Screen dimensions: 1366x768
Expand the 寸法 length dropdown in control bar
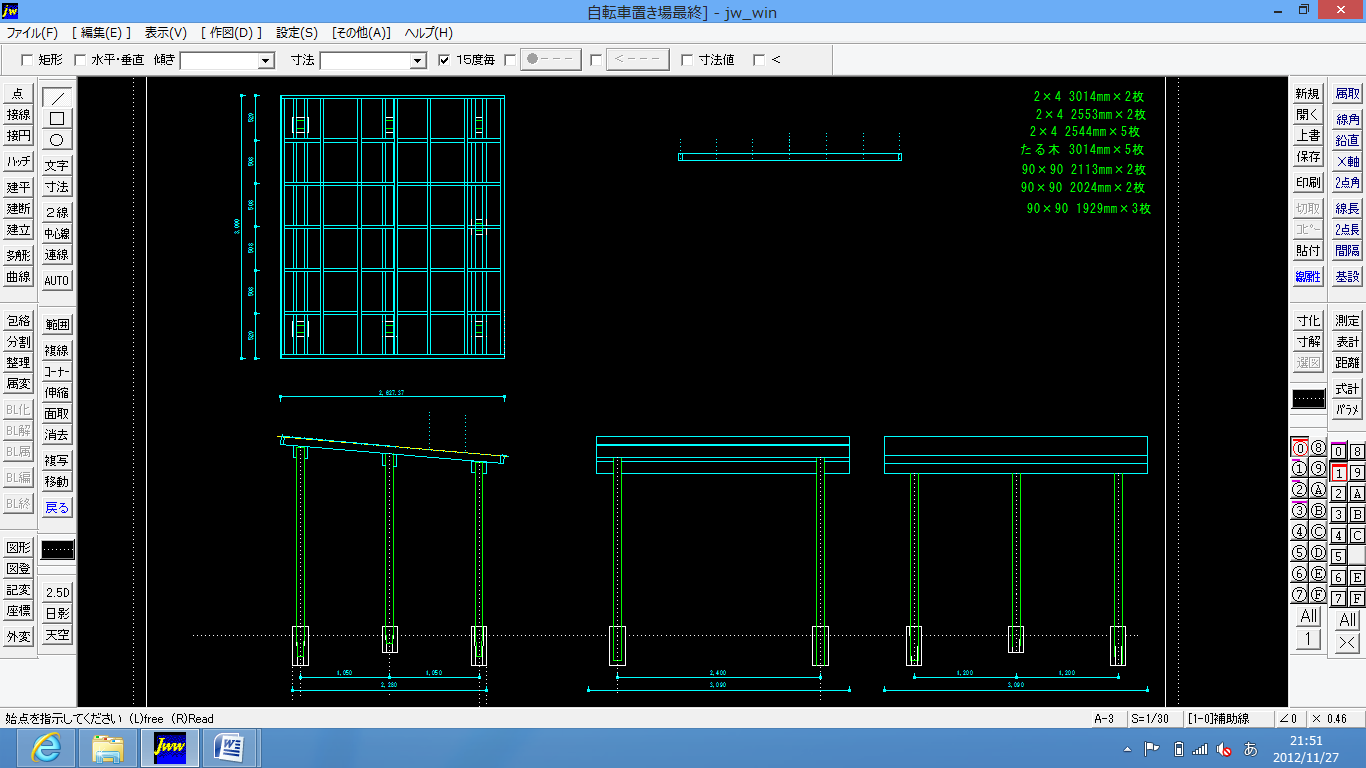click(418, 61)
